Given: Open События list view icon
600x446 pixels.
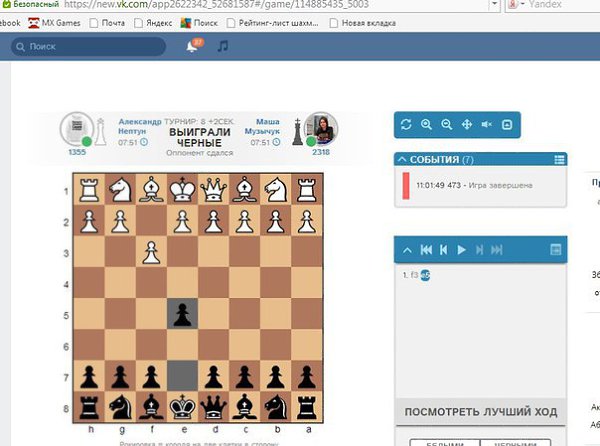Looking at the screenshot, I should coord(558,159).
